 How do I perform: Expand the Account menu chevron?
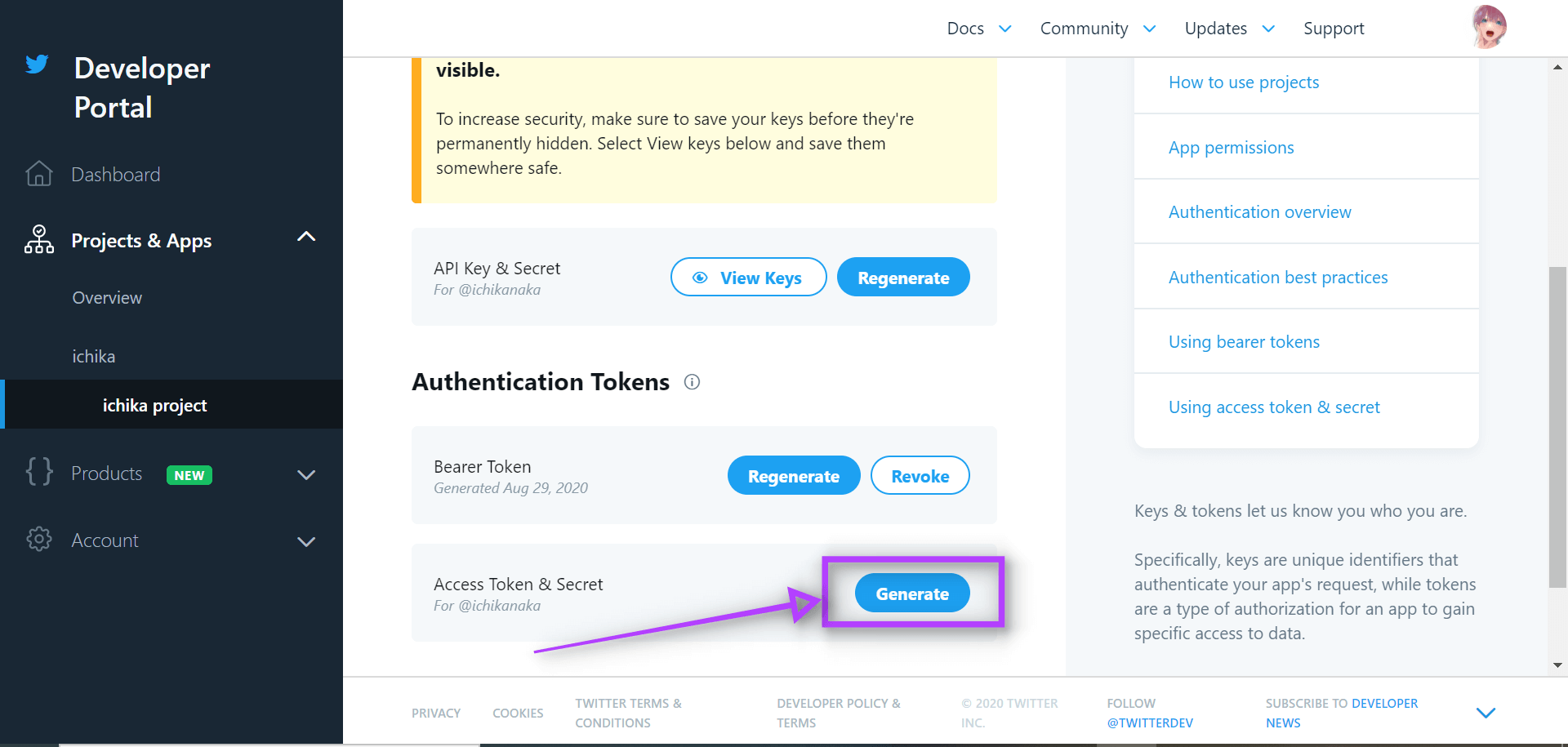tap(306, 542)
